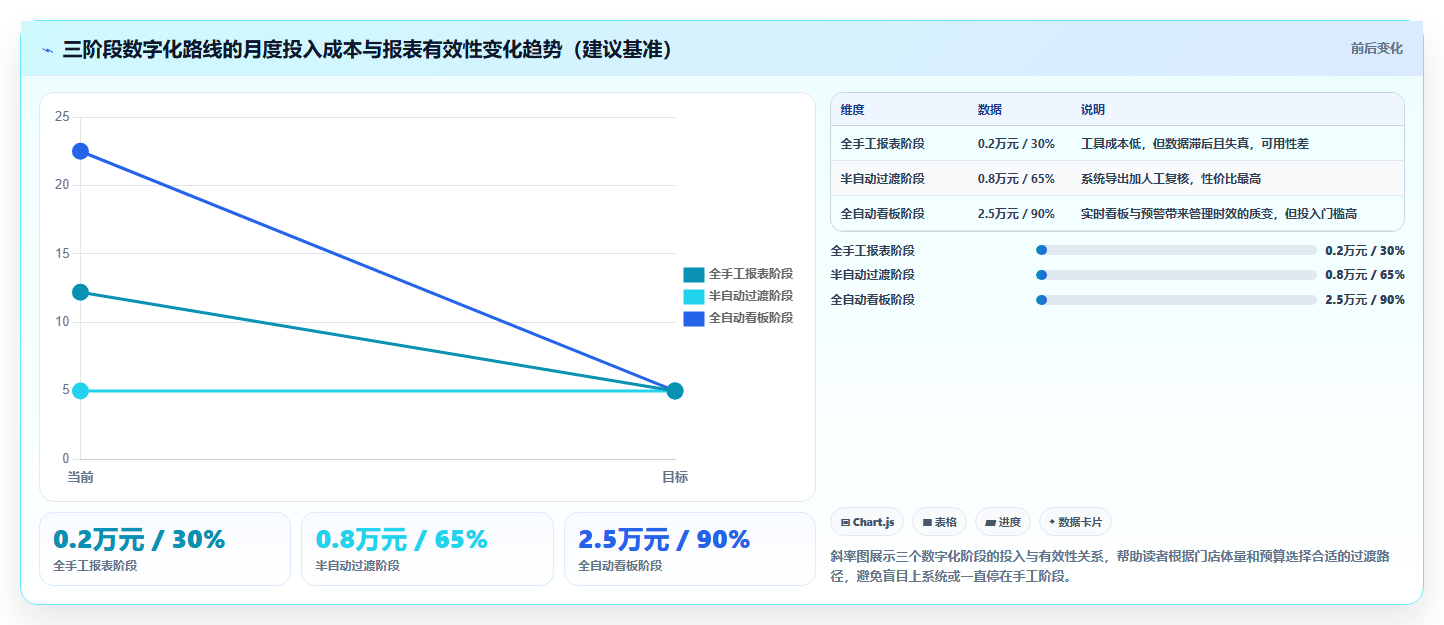Image resolution: width=1444 pixels, height=625 pixels.
Task: Select the 0.8万元 / 65% data card
Action: click(x=427, y=549)
